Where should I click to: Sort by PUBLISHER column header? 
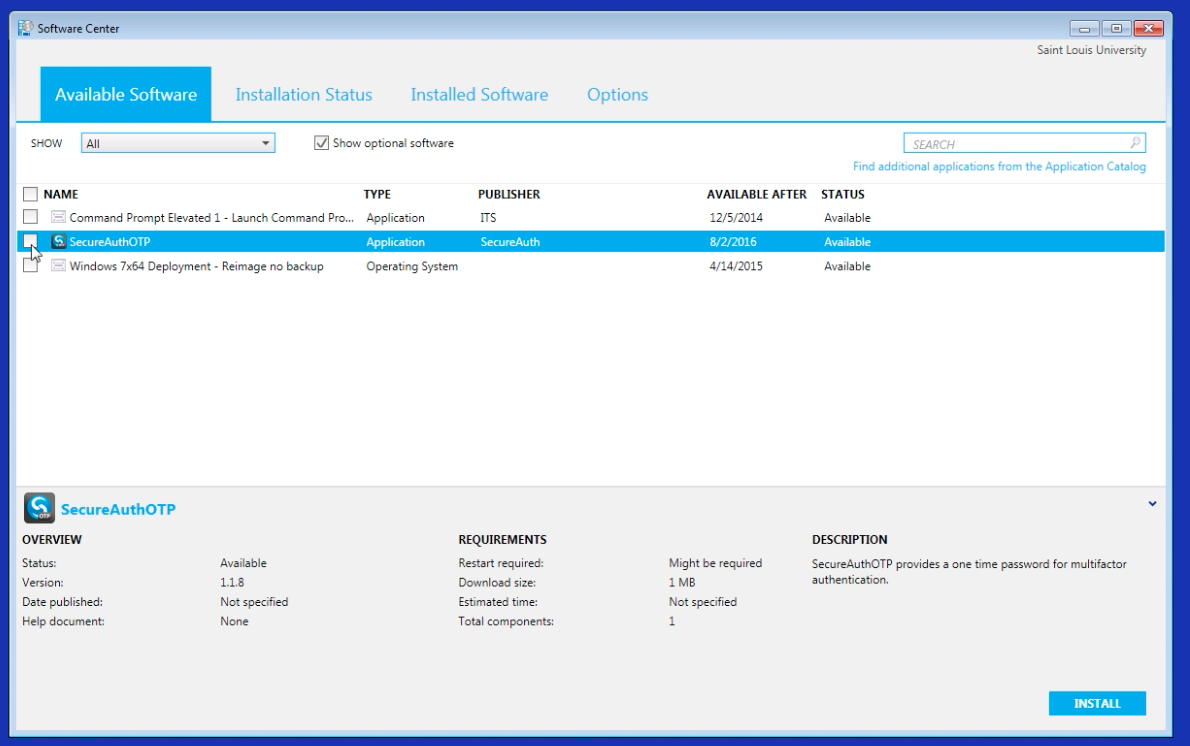coord(509,194)
